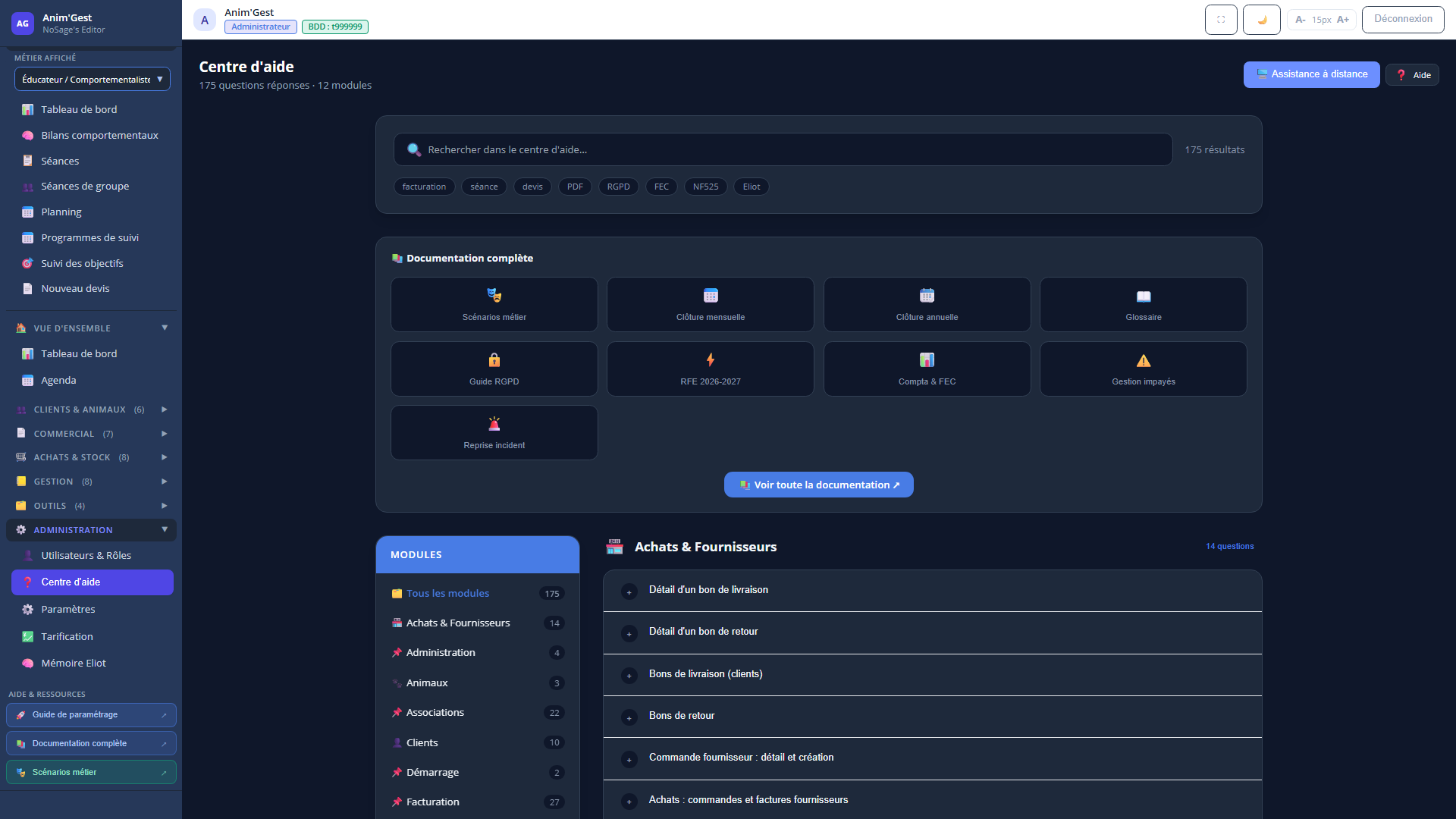Expand the Clients & Animaux section
This screenshot has height=819, width=1456.
[x=91, y=409]
